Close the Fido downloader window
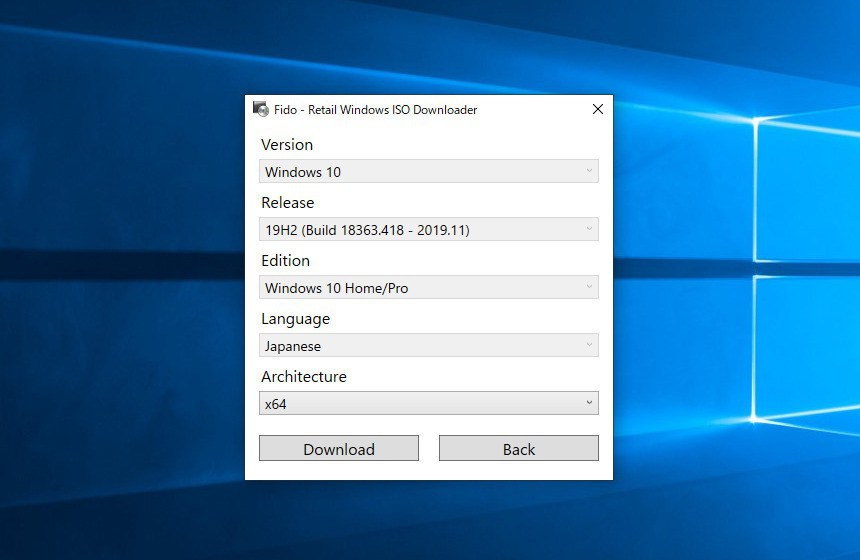860x560 pixels. point(598,109)
